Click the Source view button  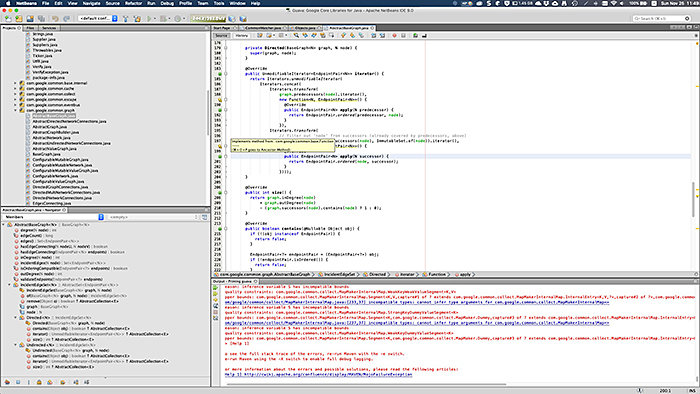221,35
